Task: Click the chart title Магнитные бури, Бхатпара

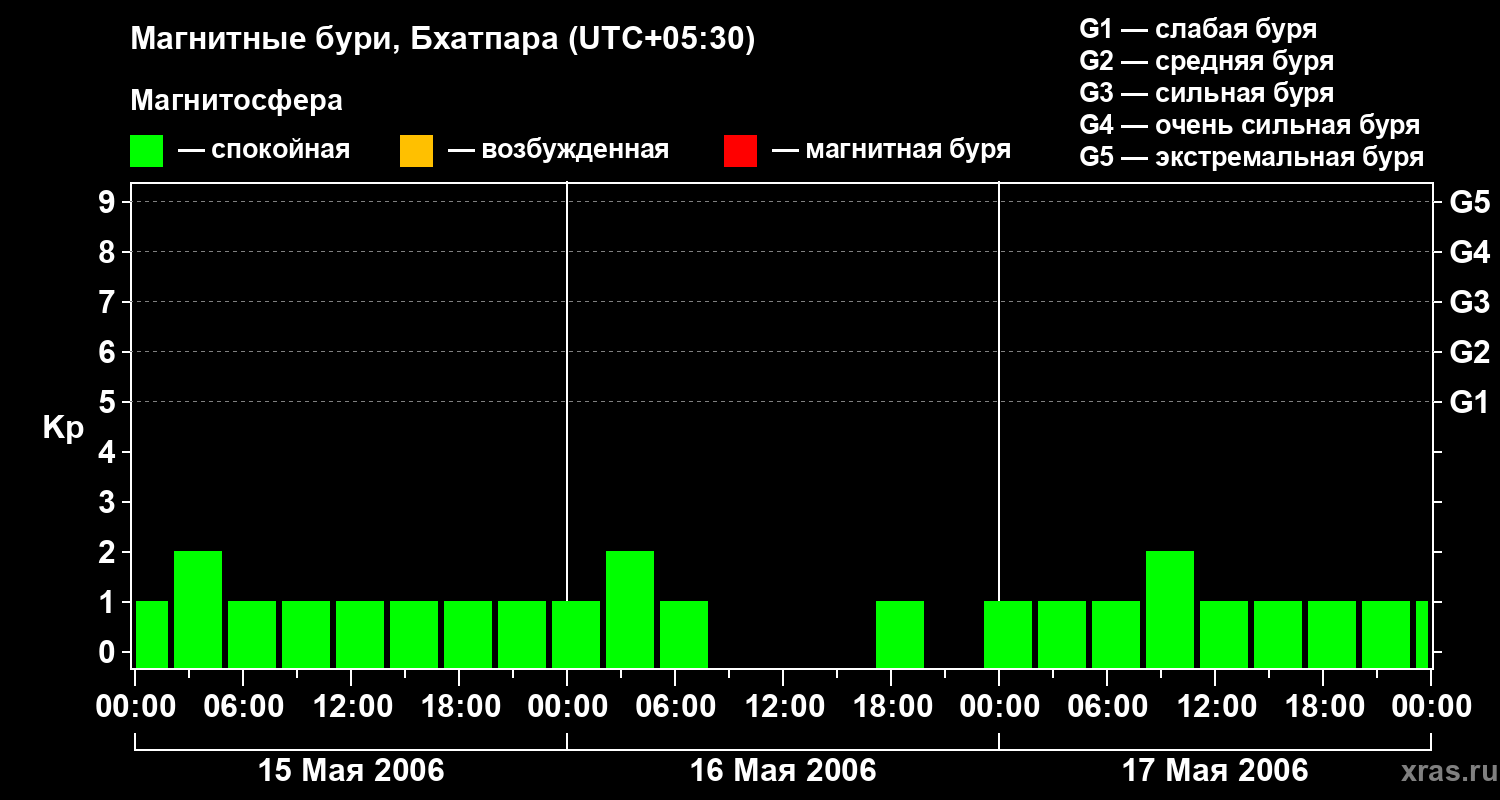Action: click(443, 40)
